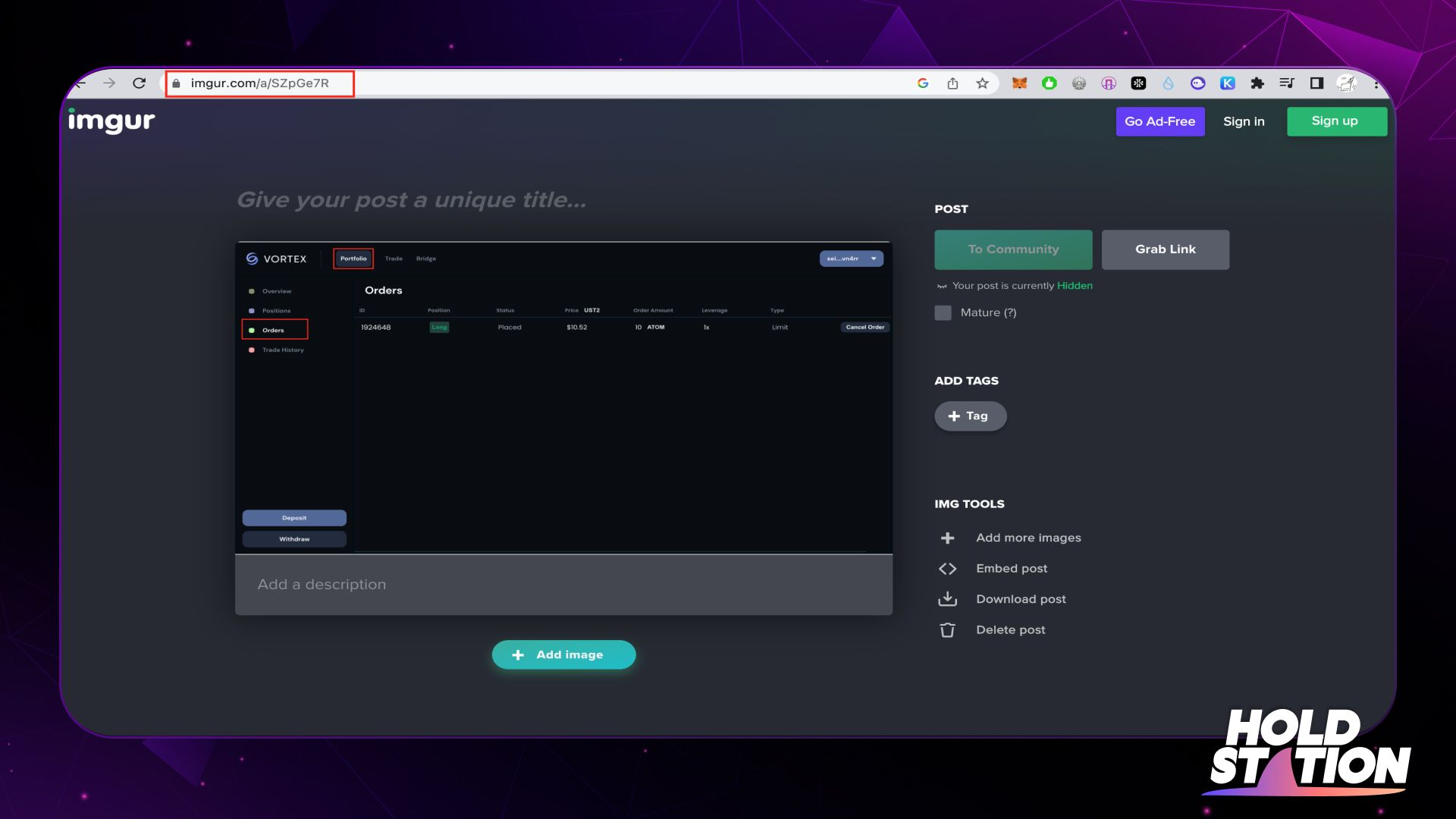Click Download post link
Viewport: 1456px width, 819px height.
[x=1021, y=599]
